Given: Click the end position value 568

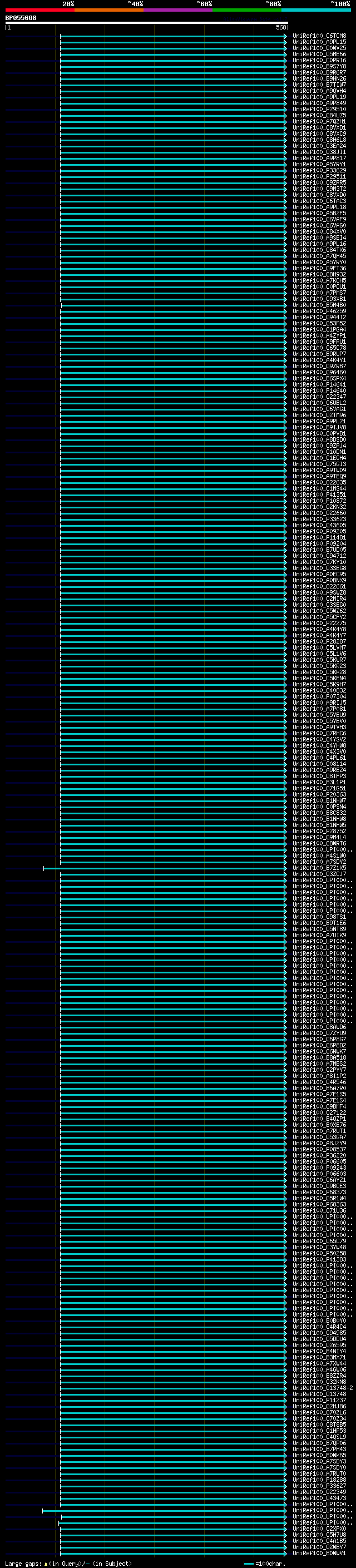Looking at the screenshot, I should tap(281, 27).
